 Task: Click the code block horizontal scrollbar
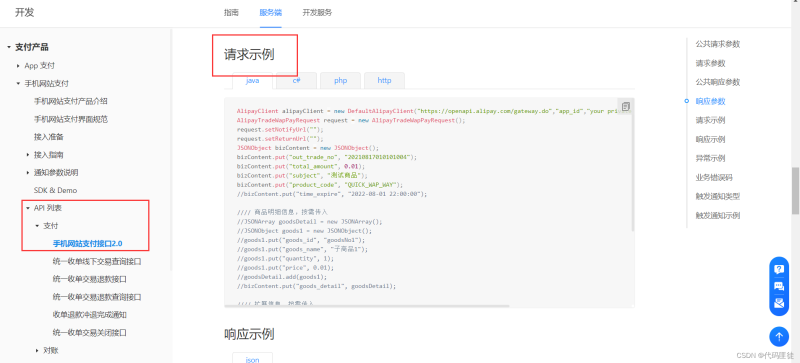click(367, 306)
